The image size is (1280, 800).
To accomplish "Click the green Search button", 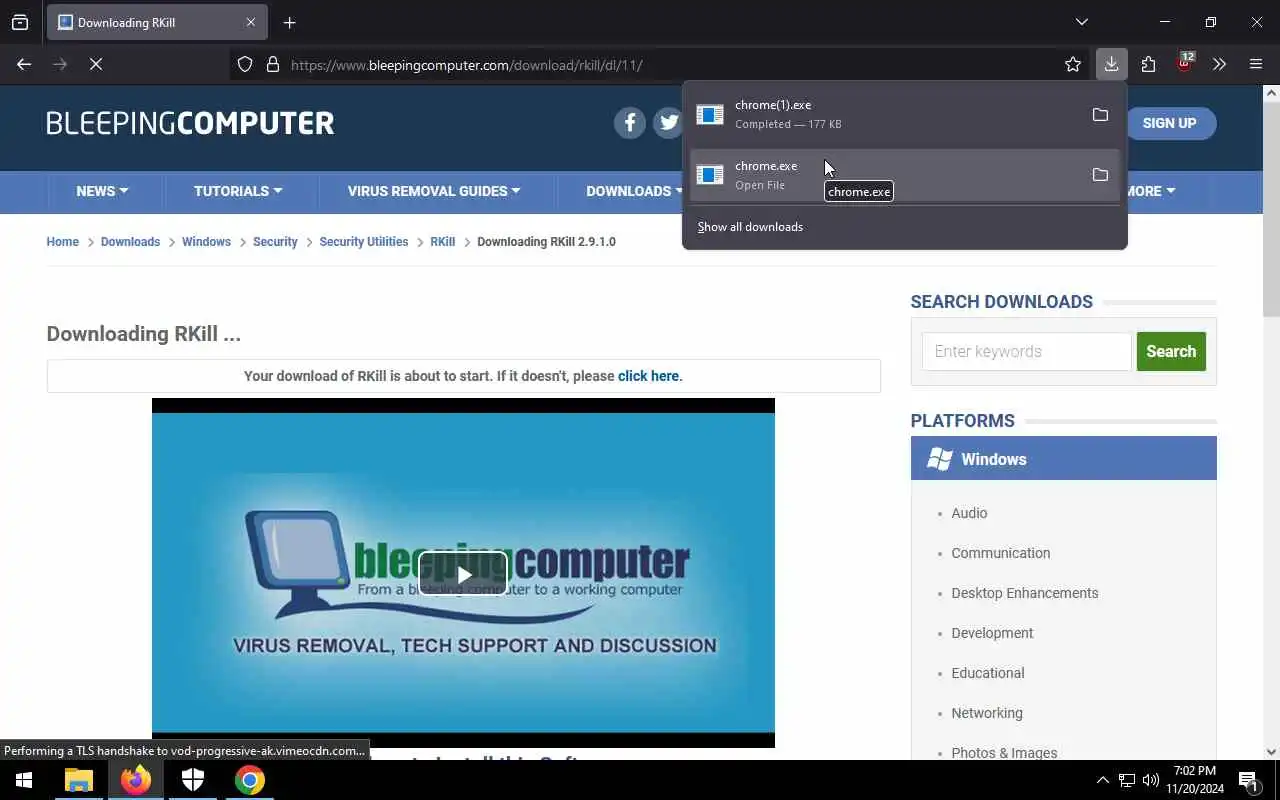I will pyautogui.click(x=1171, y=351).
